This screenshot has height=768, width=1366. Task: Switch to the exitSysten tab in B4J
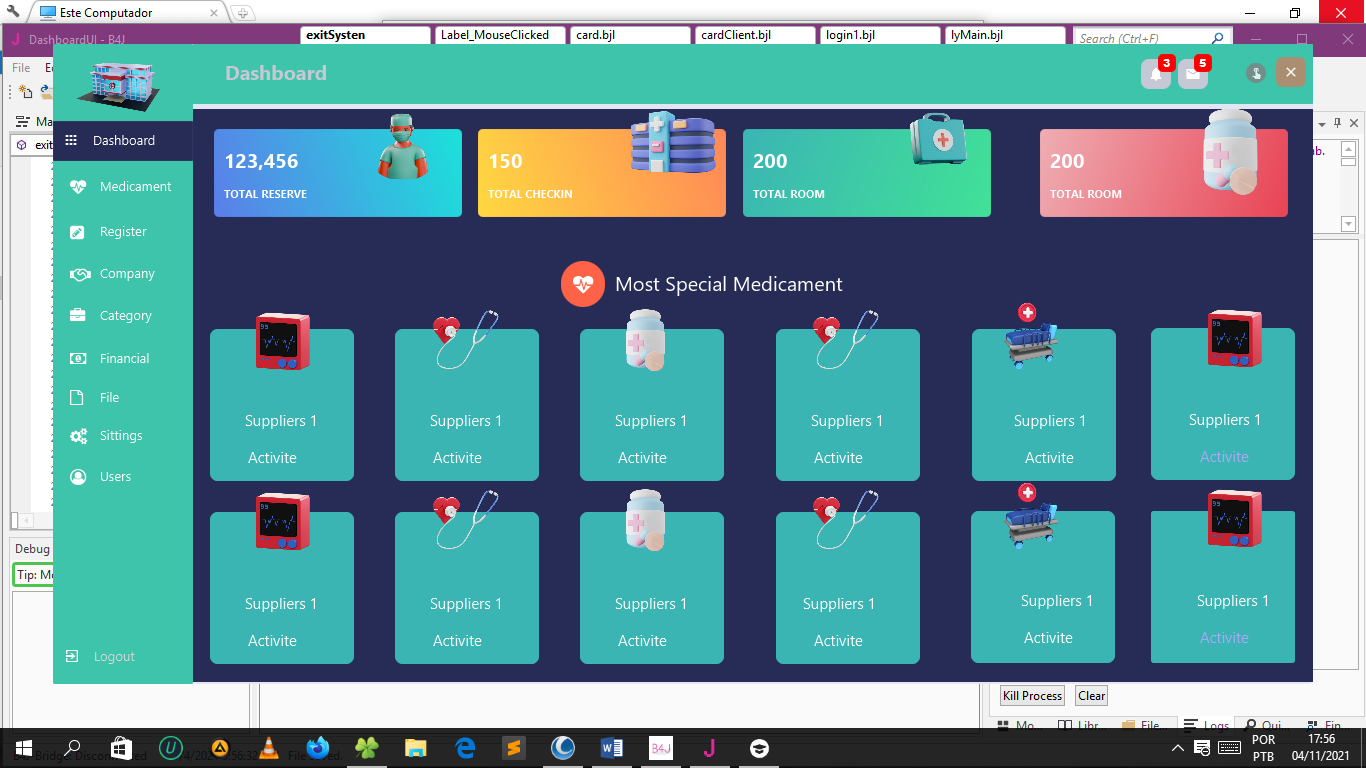366,35
